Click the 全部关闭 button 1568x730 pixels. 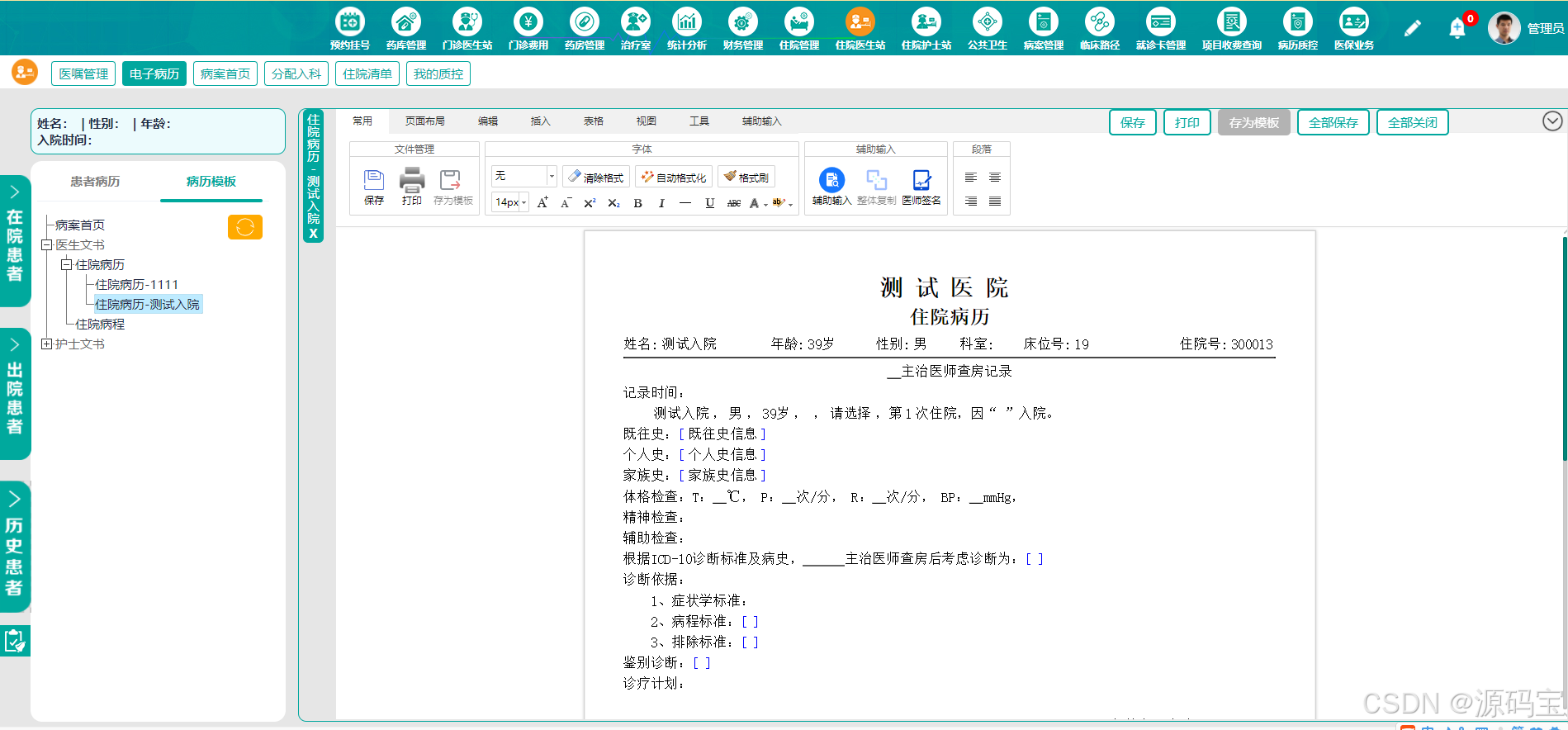tap(1413, 123)
